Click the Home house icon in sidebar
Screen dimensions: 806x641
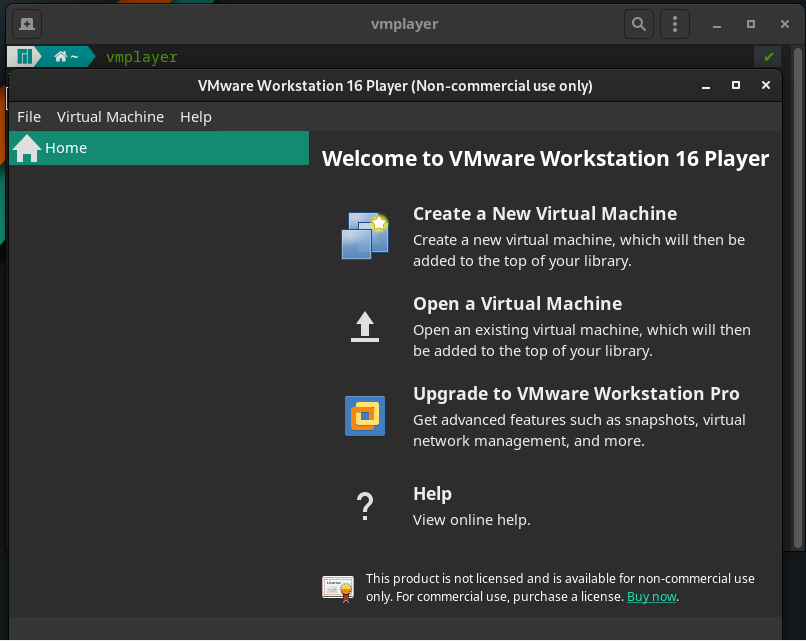click(x=27, y=148)
